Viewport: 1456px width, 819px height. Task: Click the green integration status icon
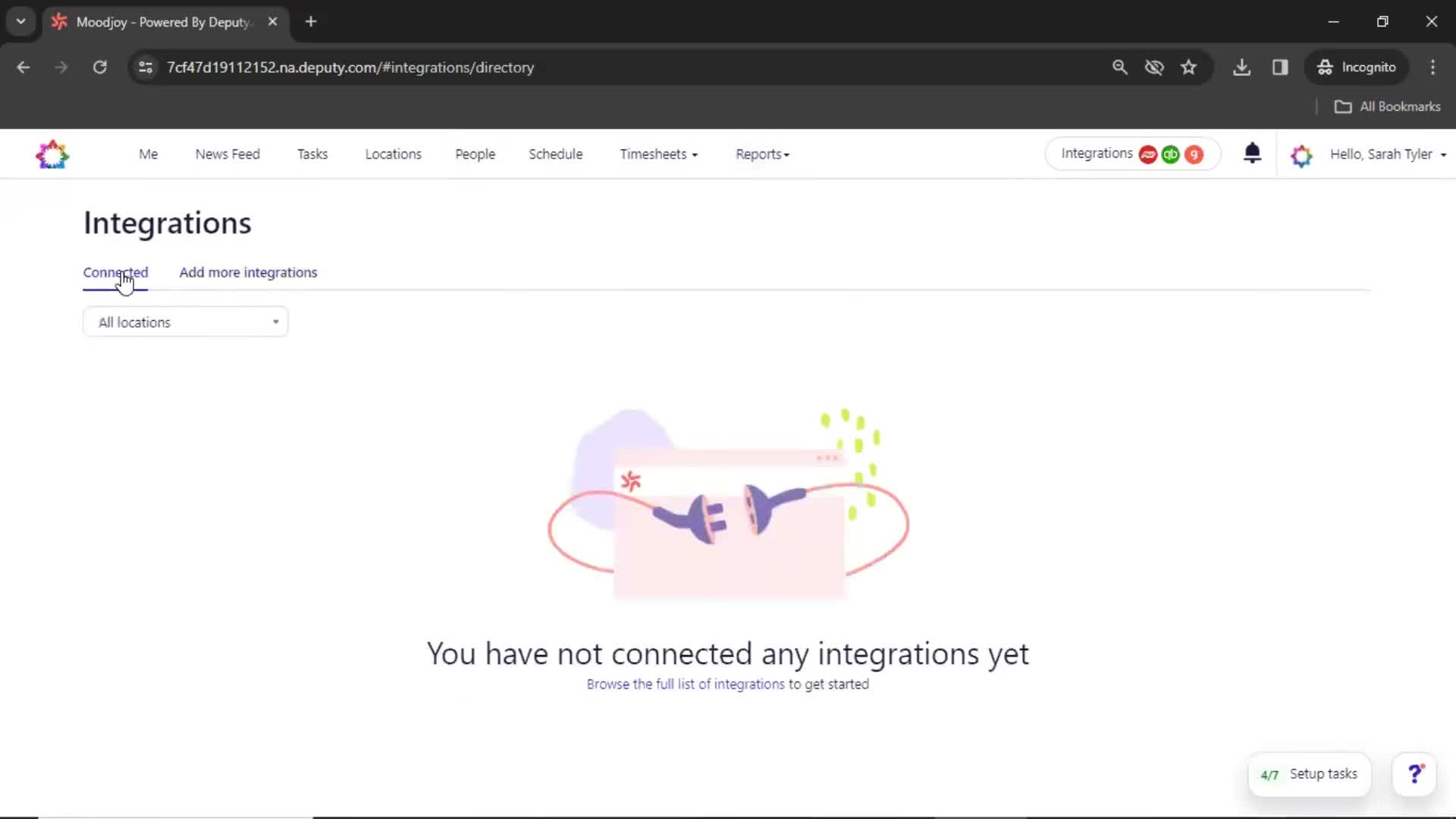click(x=1170, y=154)
